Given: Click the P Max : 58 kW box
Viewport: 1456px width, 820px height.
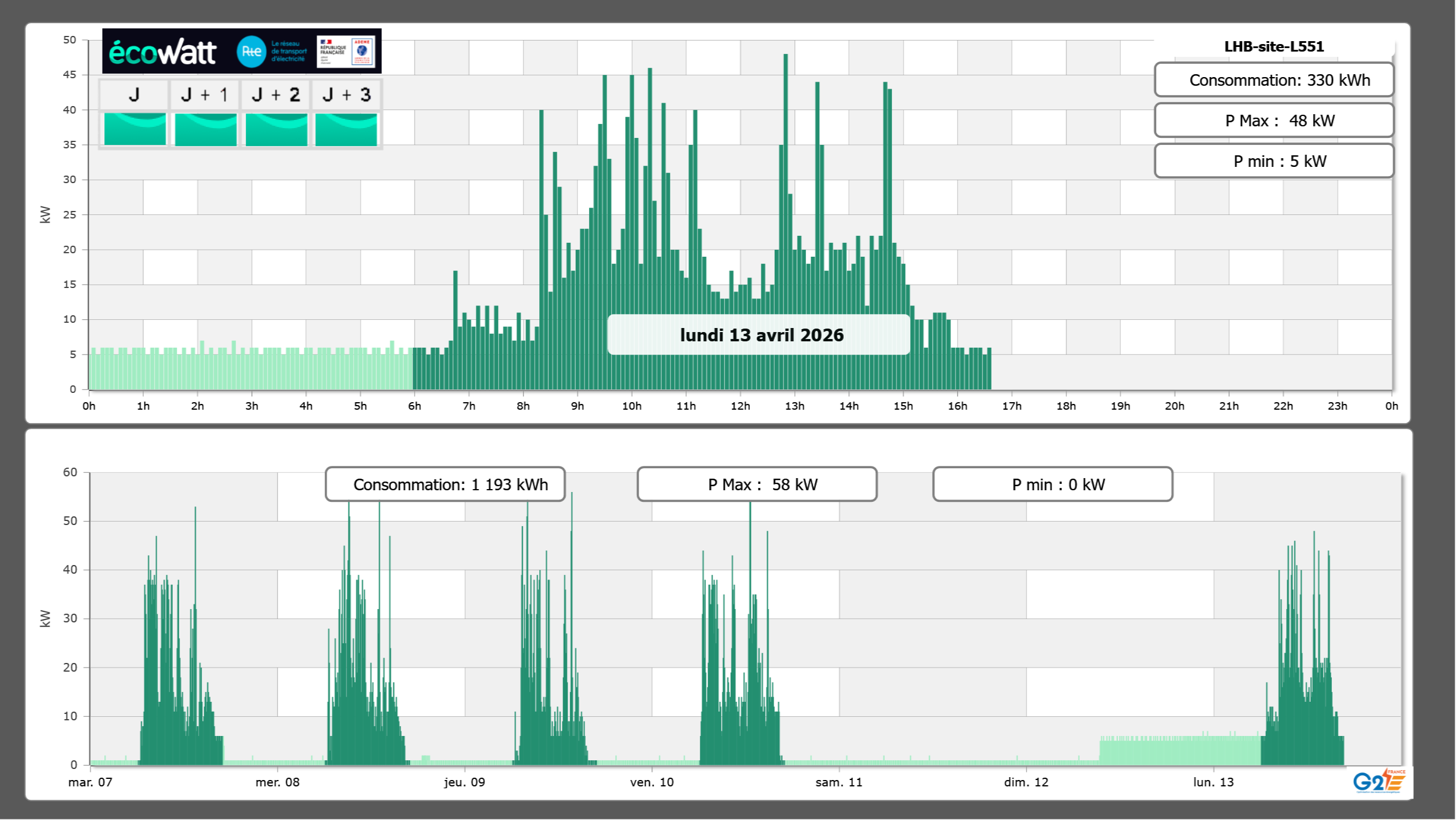Looking at the screenshot, I should tap(757, 484).
